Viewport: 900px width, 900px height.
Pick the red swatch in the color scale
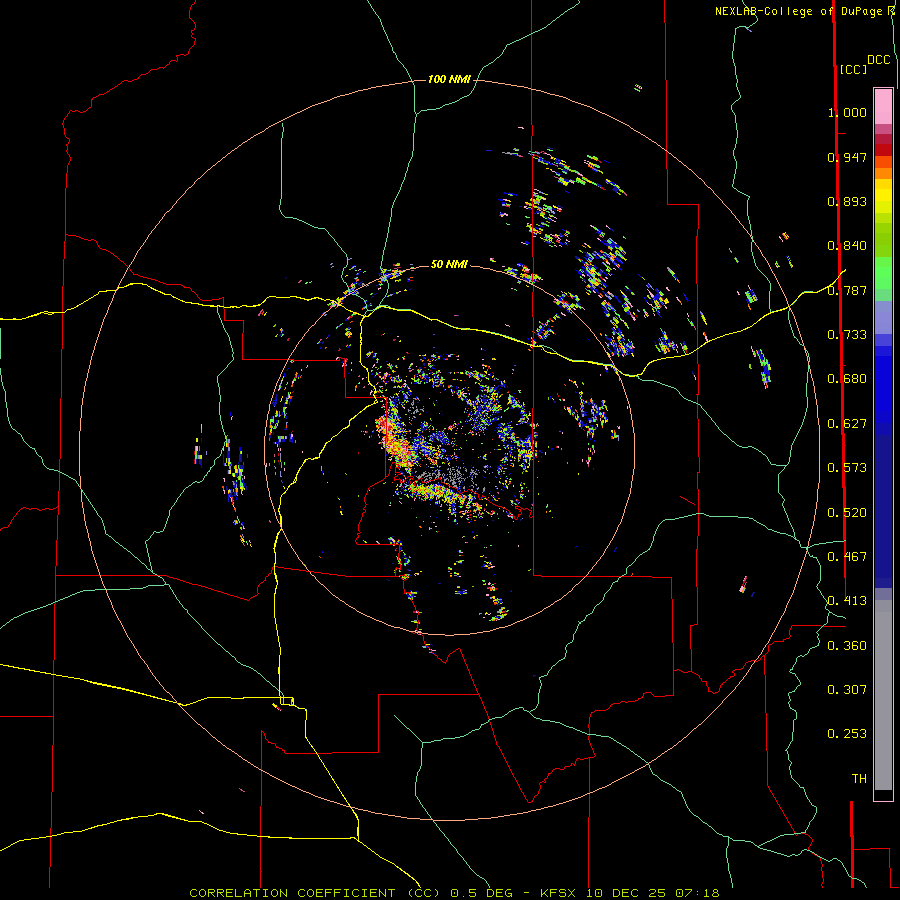[x=883, y=149]
